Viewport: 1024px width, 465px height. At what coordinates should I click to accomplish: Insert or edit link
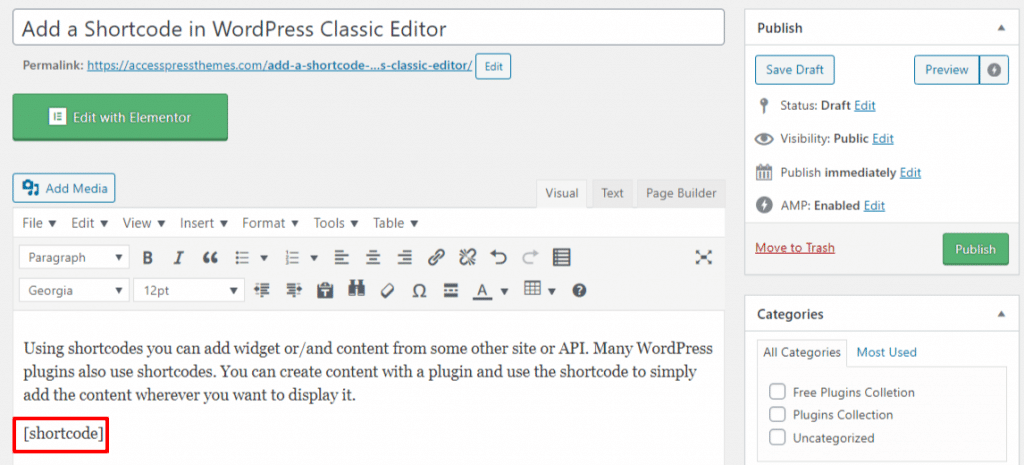point(436,257)
